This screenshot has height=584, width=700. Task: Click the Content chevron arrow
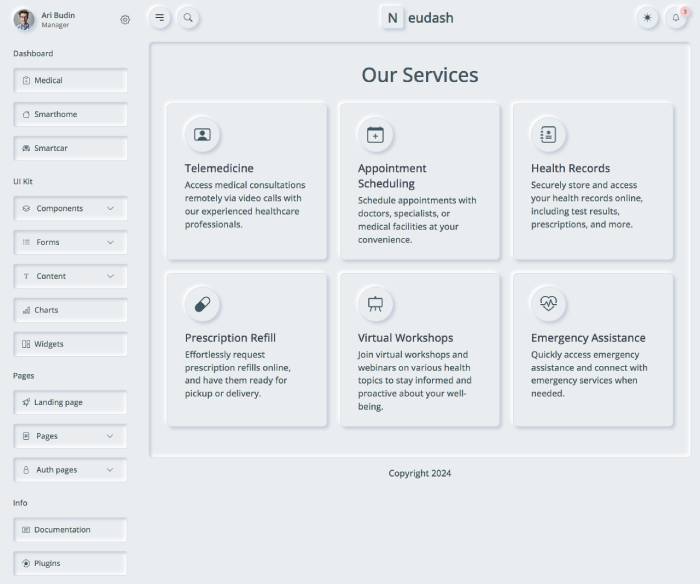(110, 276)
